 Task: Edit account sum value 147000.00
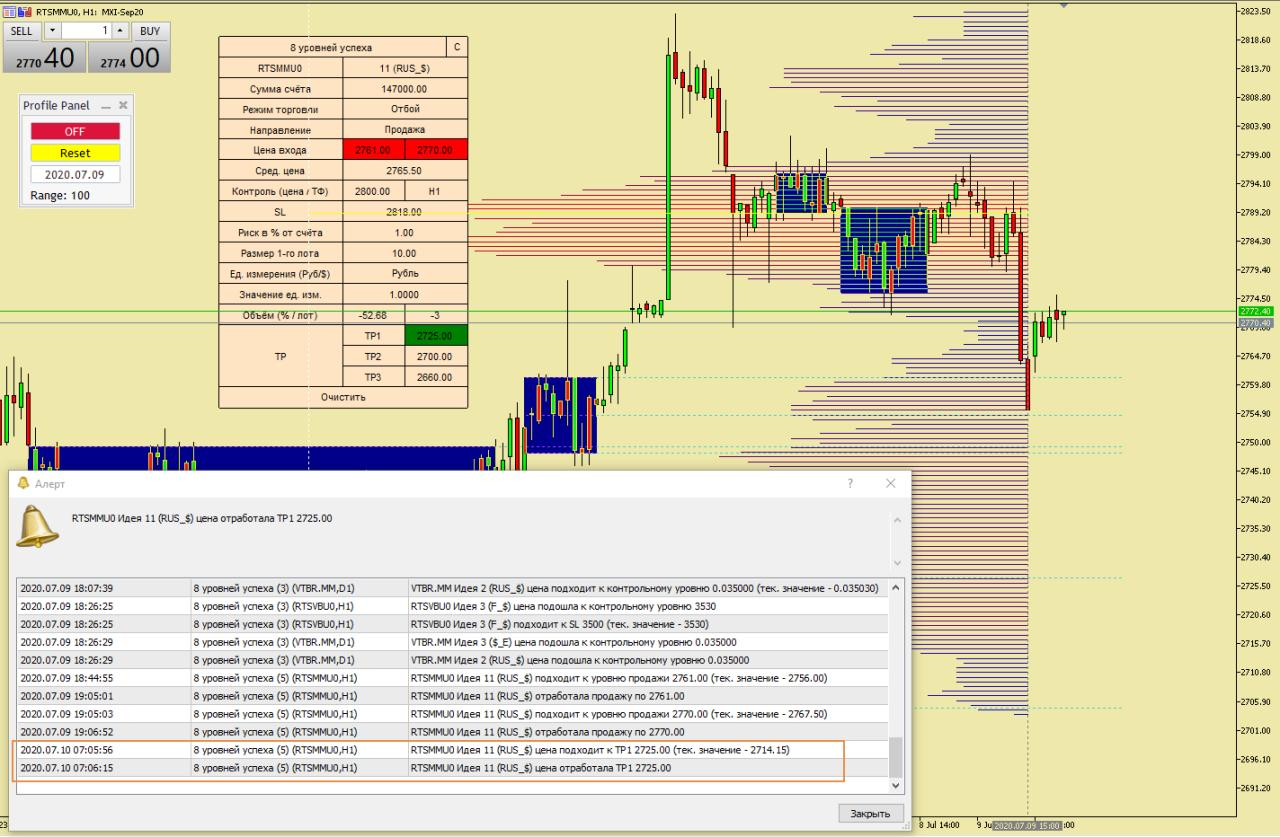pos(405,89)
